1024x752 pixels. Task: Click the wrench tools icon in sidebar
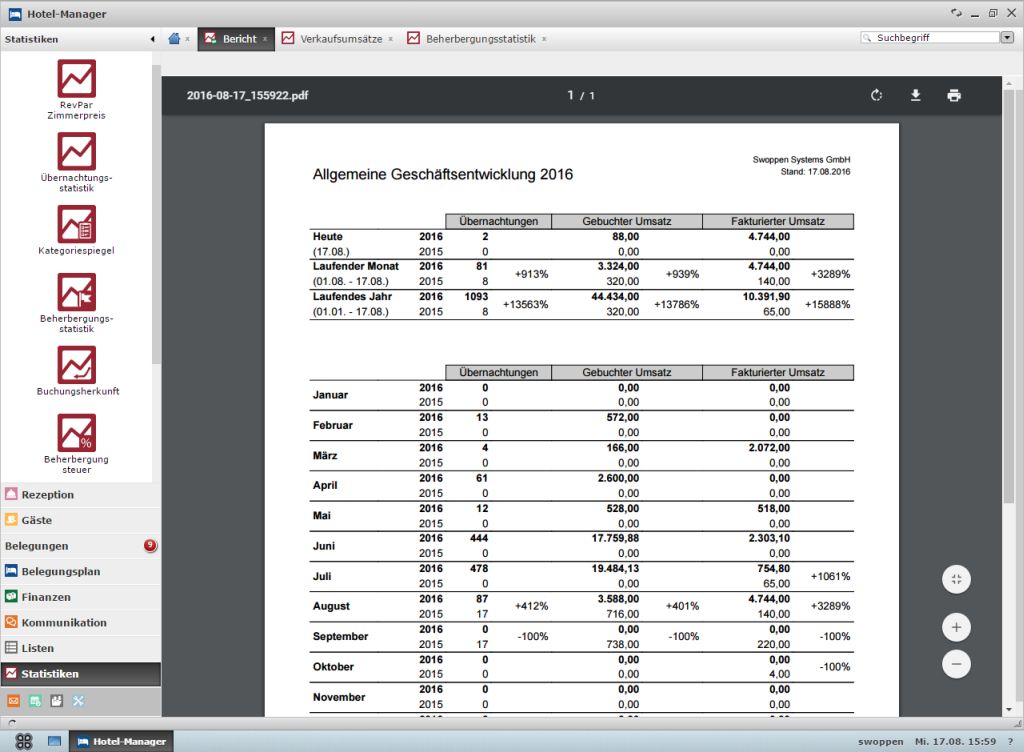(x=79, y=701)
